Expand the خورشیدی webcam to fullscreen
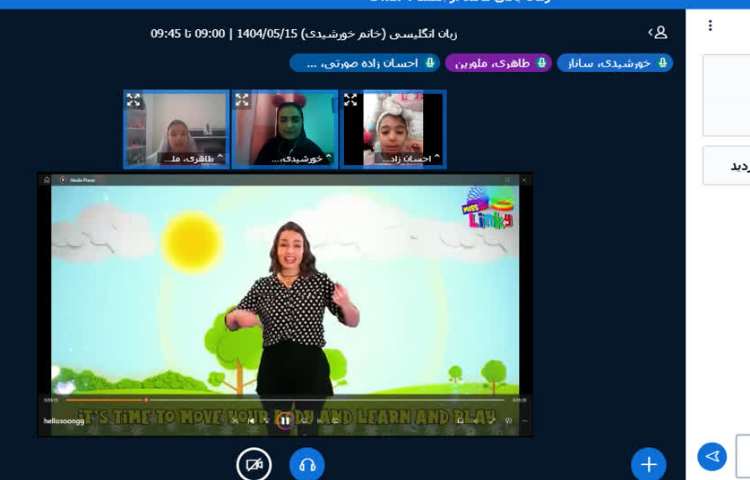The height and width of the screenshot is (480, 750). pos(242,100)
